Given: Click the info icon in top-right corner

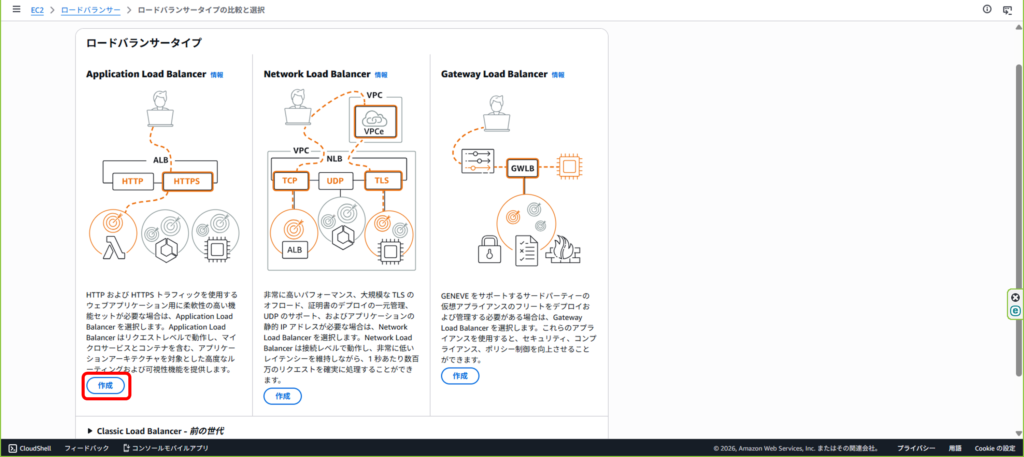Looking at the screenshot, I should 987,9.
